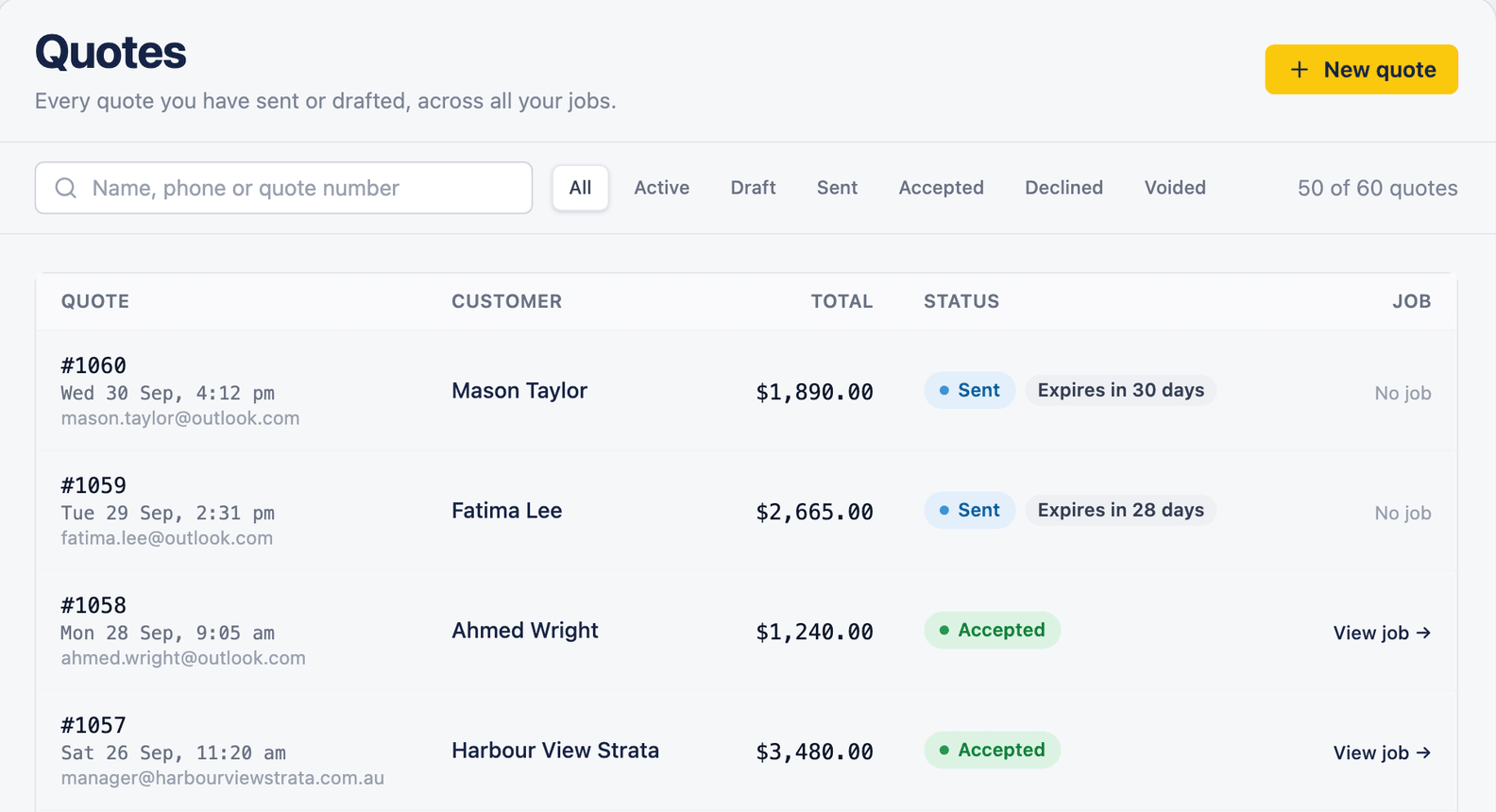Open View job for Harbour View Strata

click(1382, 753)
